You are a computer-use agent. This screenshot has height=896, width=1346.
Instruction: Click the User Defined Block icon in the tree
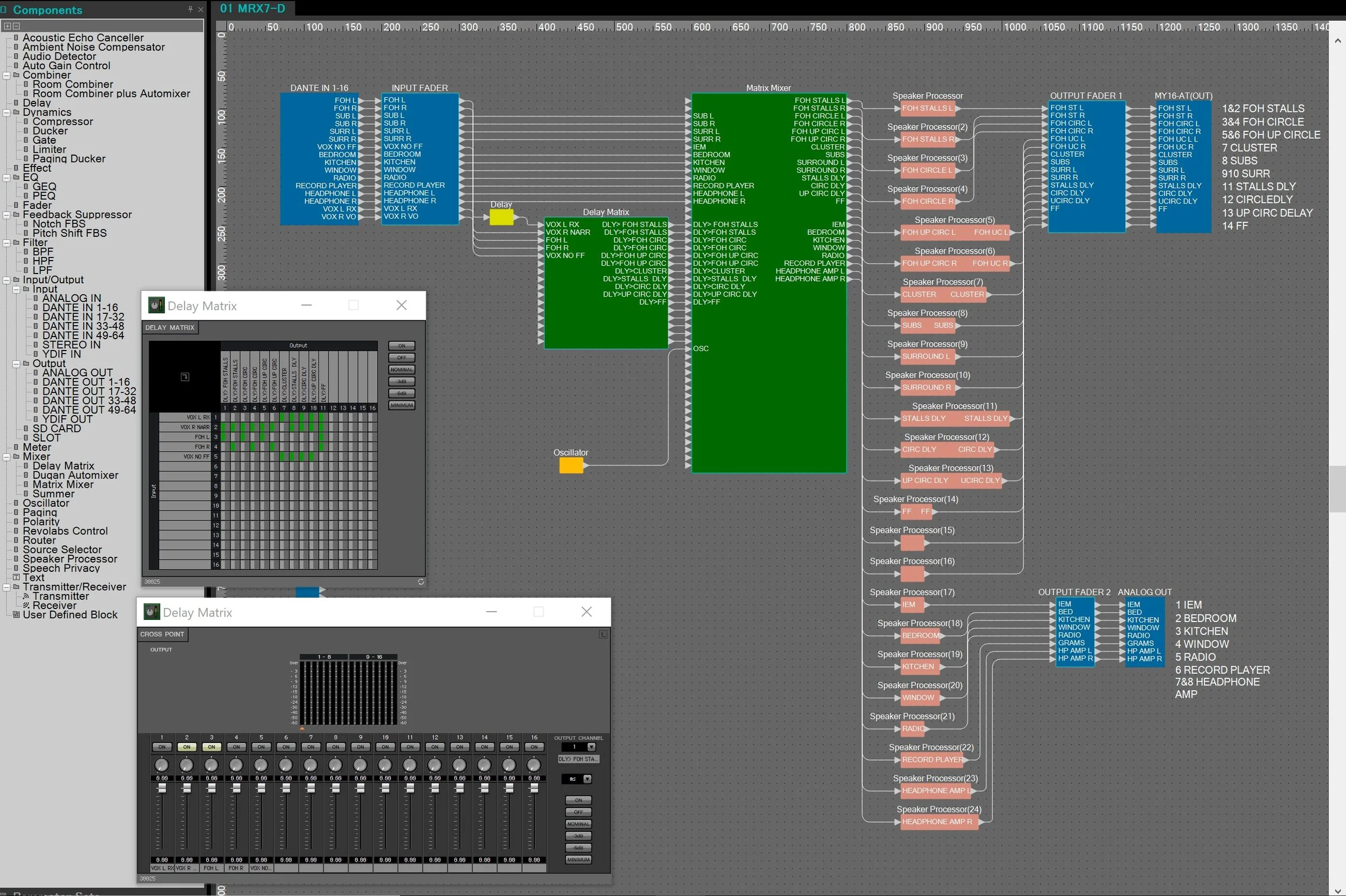16,615
